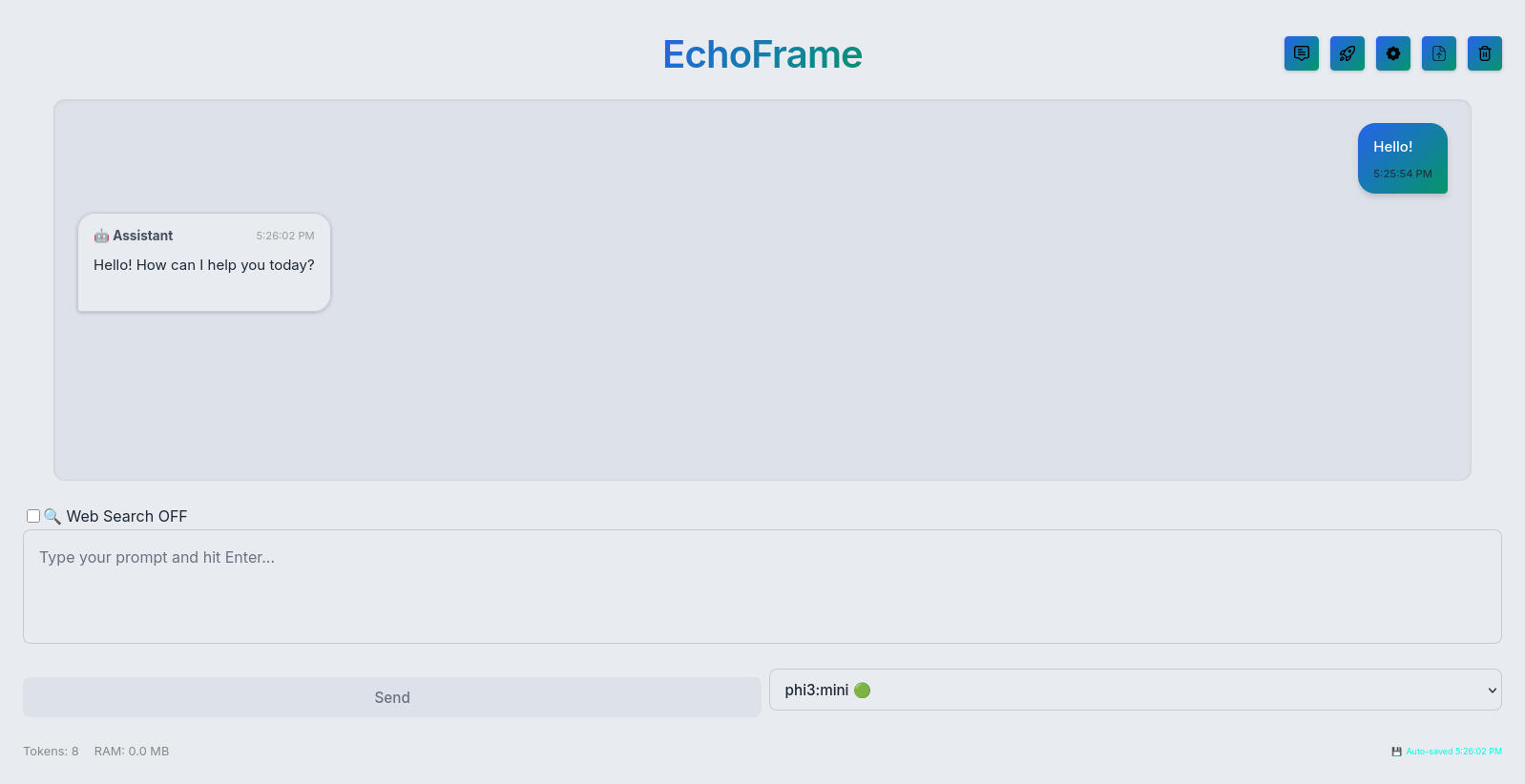Click the floppy disk auto-save icon
1525x784 pixels.
pos(1396,752)
